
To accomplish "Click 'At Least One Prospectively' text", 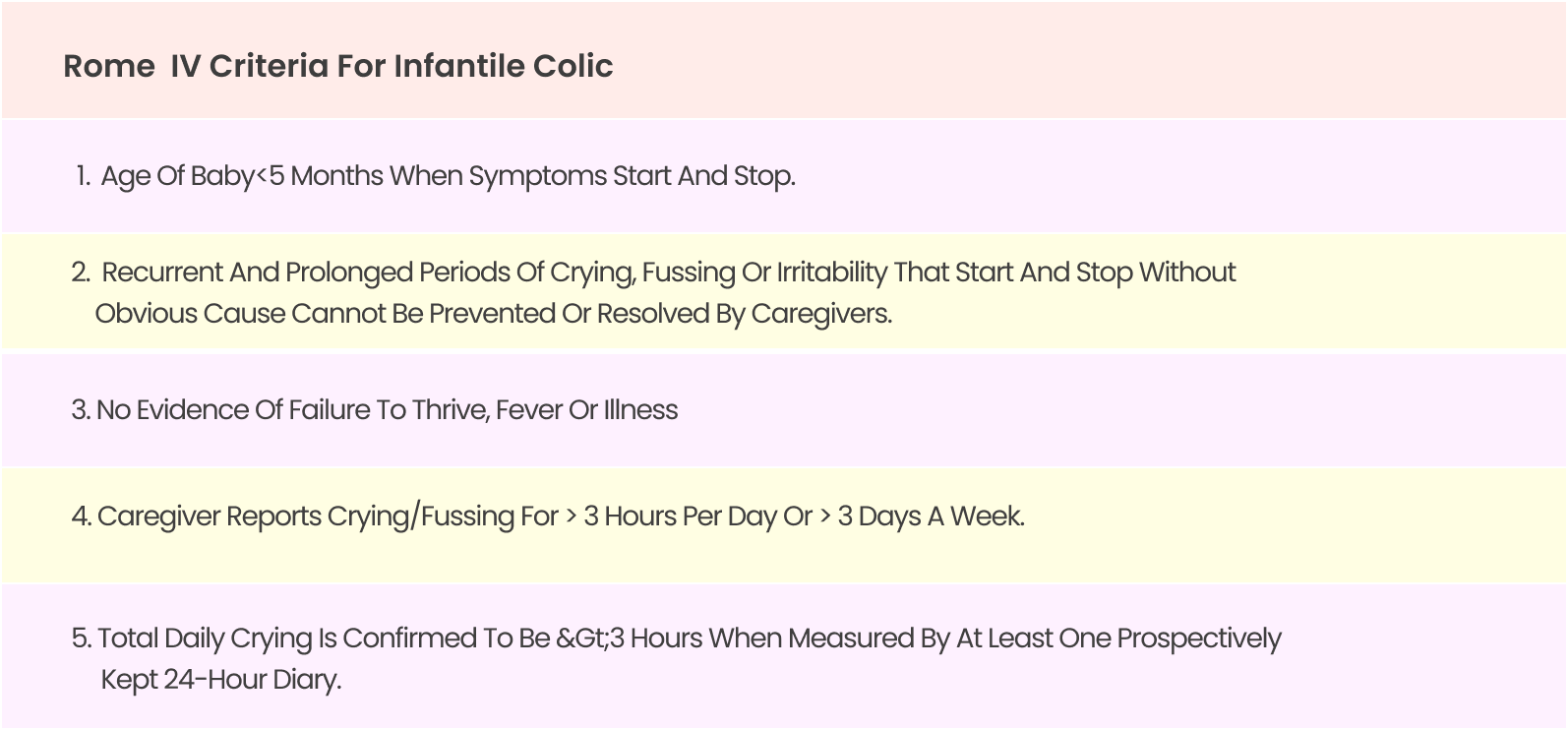I will coord(1118,639).
